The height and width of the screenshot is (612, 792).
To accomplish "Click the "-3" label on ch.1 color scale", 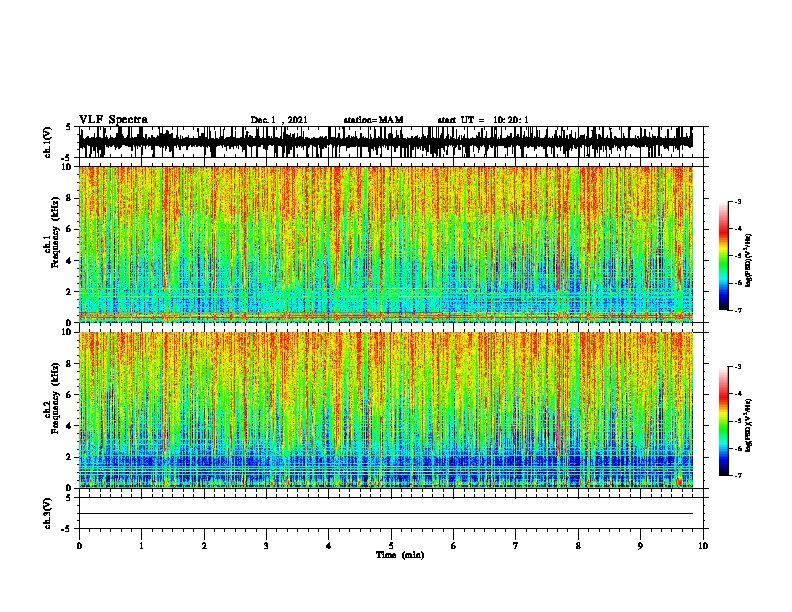I will pyautogui.click(x=738, y=202).
